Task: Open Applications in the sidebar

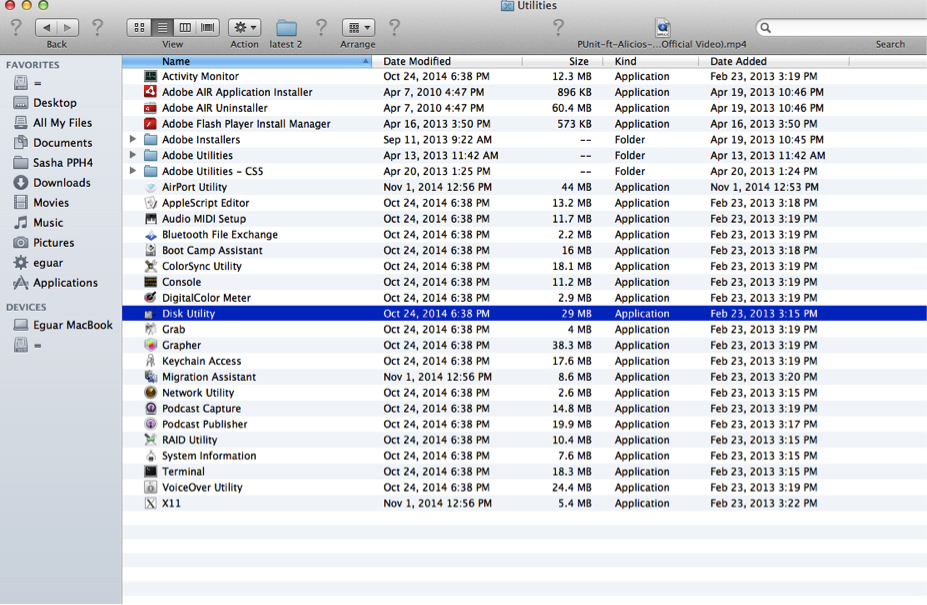Action: (x=65, y=283)
